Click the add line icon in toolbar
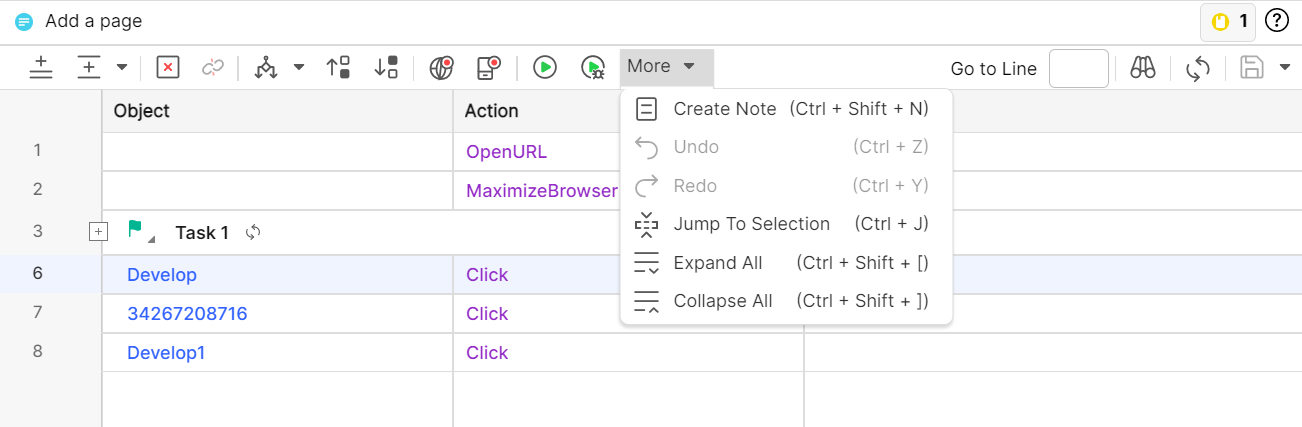Viewport: 1302px width, 427px height. tap(41, 67)
